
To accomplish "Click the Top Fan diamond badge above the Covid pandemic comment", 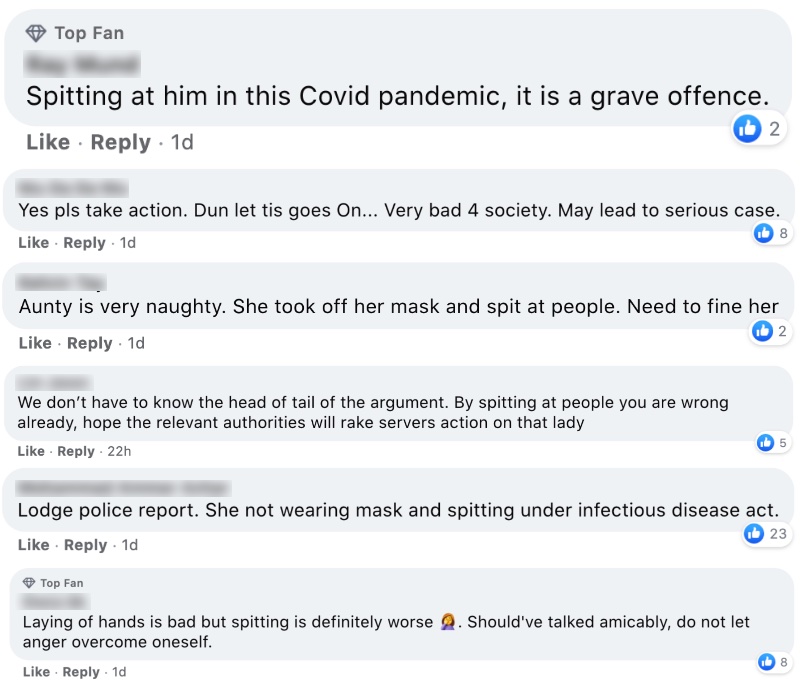I will (36, 33).
